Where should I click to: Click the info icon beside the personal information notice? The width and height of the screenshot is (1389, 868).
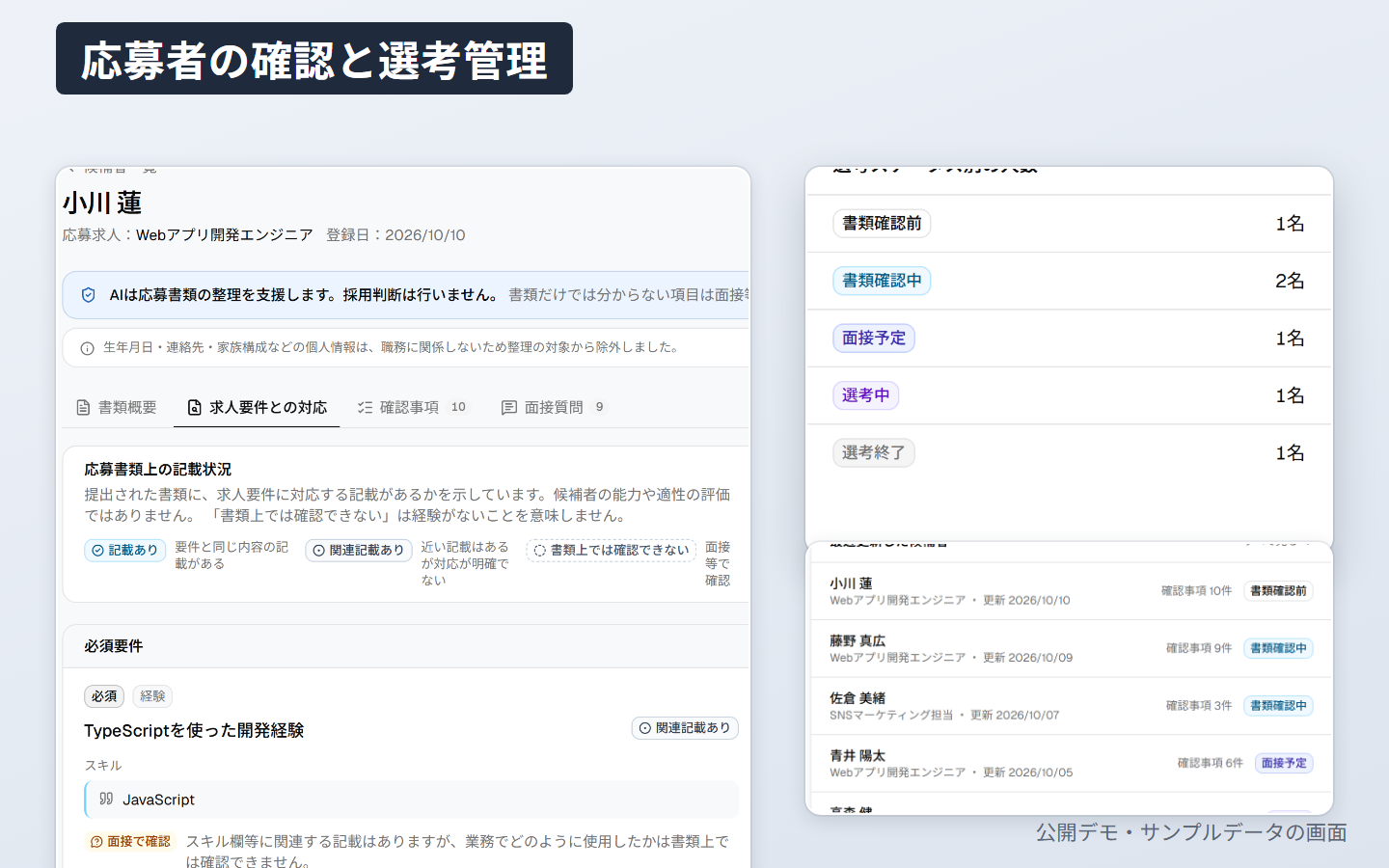[87, 348]
